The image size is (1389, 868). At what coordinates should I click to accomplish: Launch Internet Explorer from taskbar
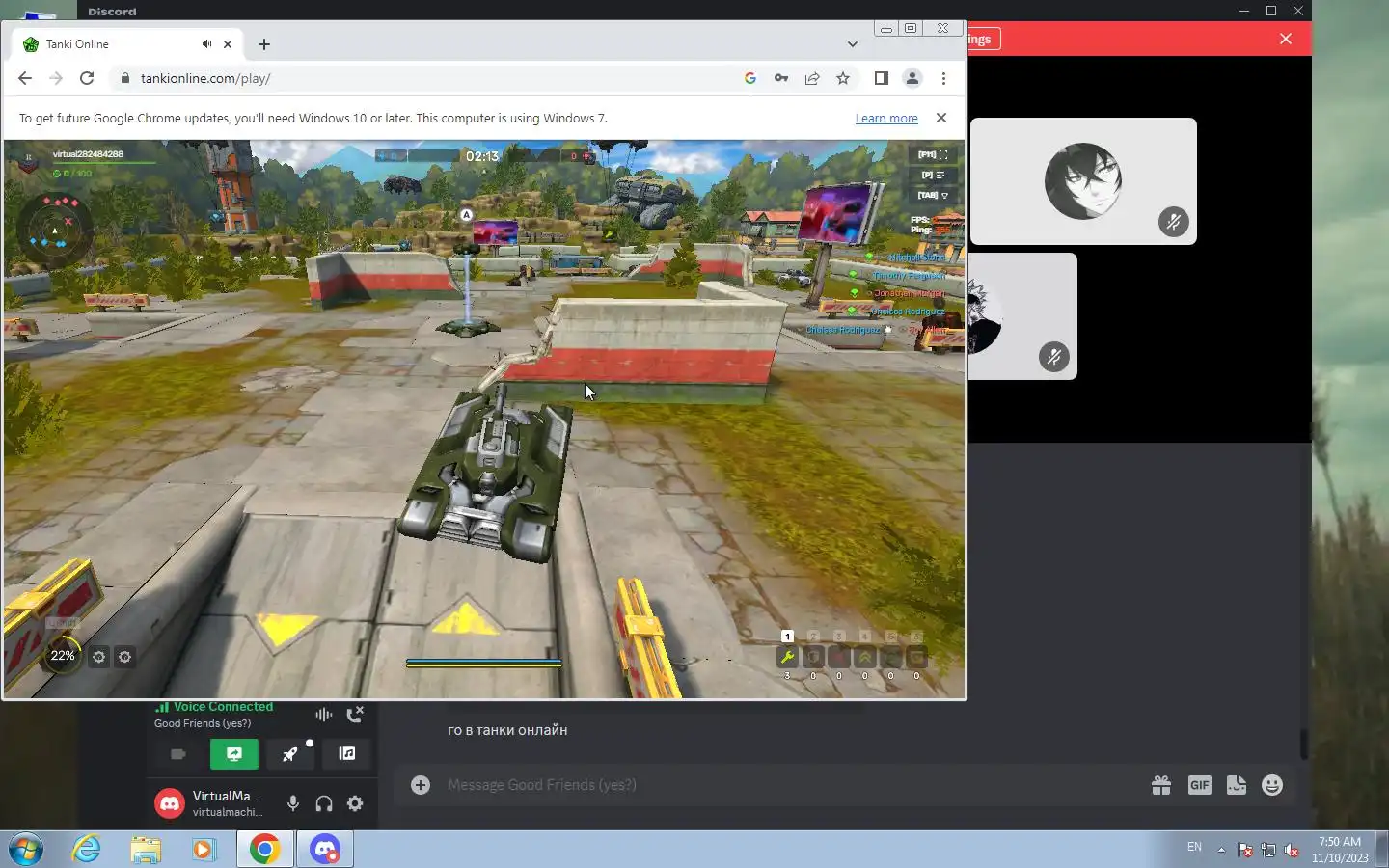87,849
